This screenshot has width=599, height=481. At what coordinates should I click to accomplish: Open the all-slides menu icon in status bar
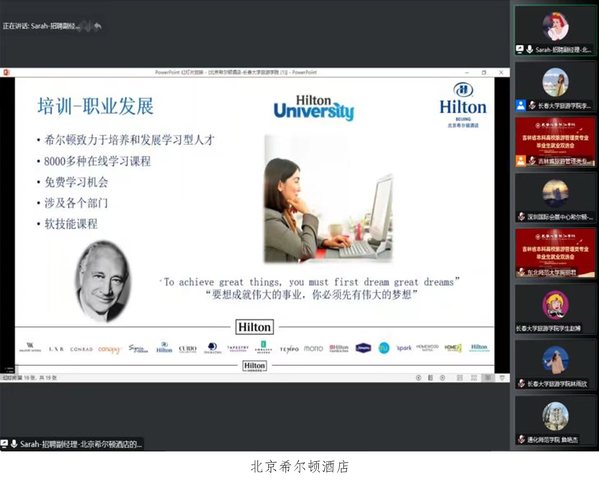pyautogui.click(x=430, y=377)
